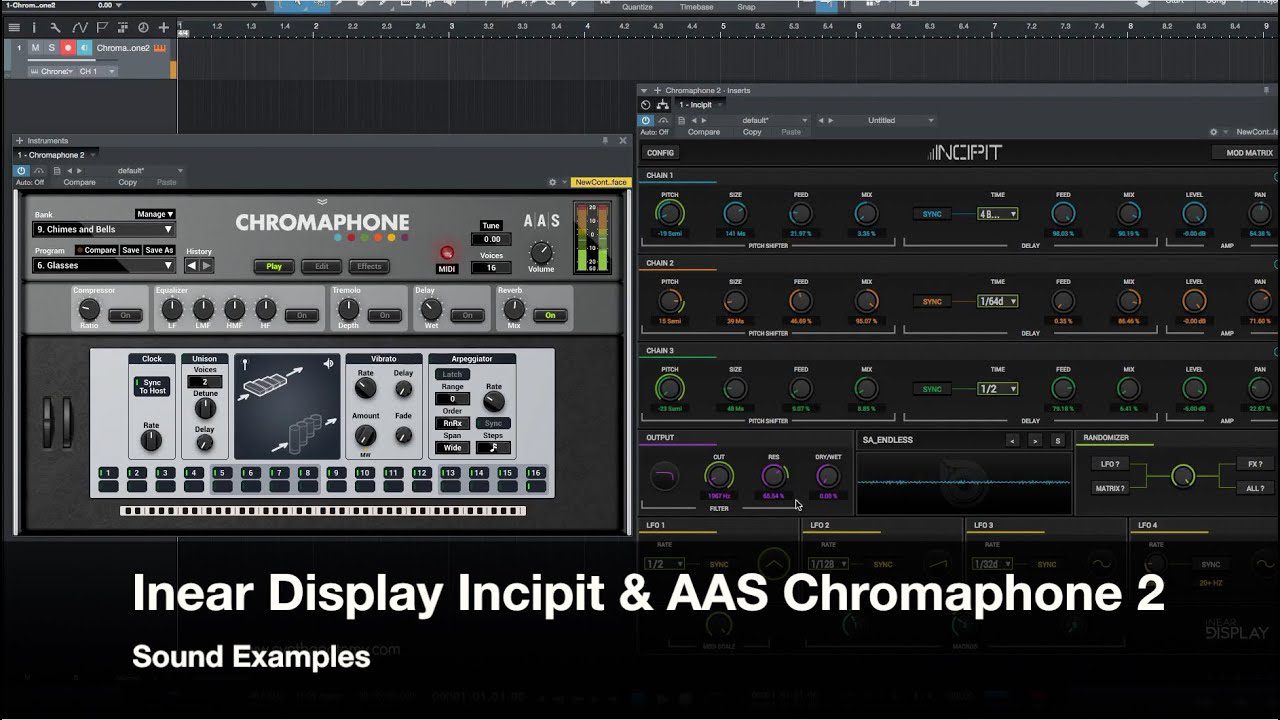
Task: Go to next SA_ENDLESS preset
Action: click(1035, 440)
